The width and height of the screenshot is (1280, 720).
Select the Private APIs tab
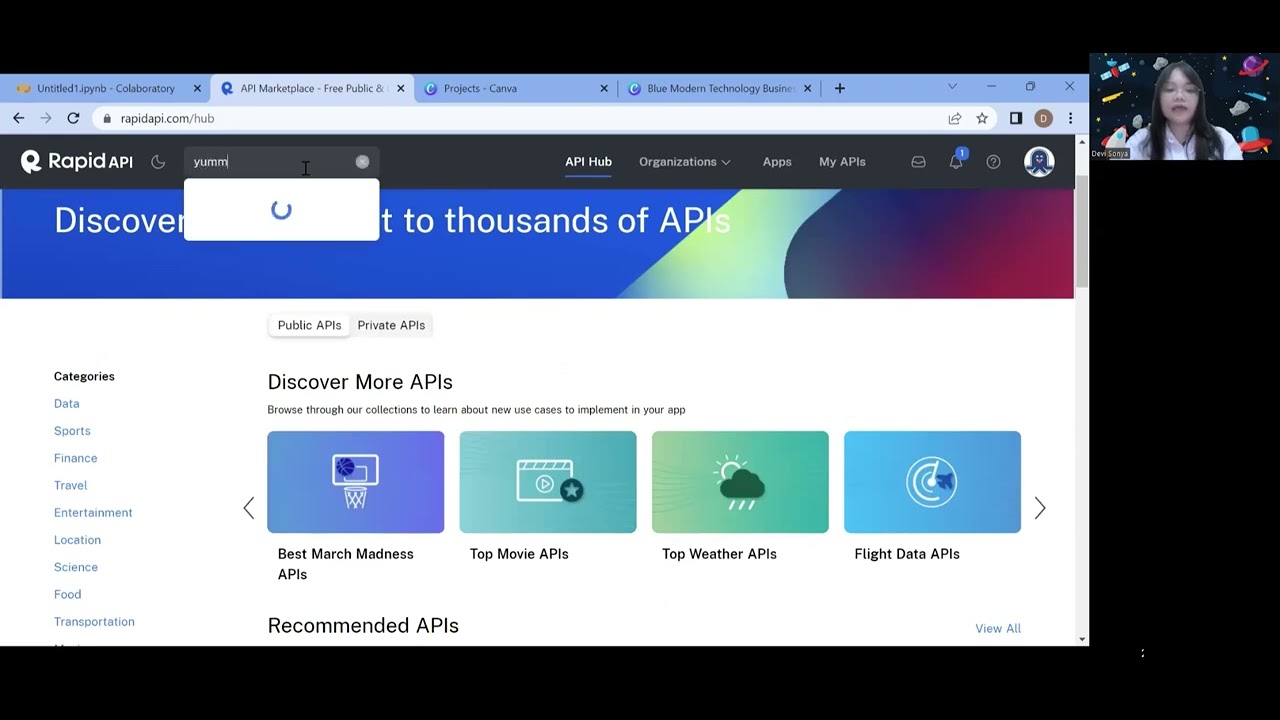(391, 325)
